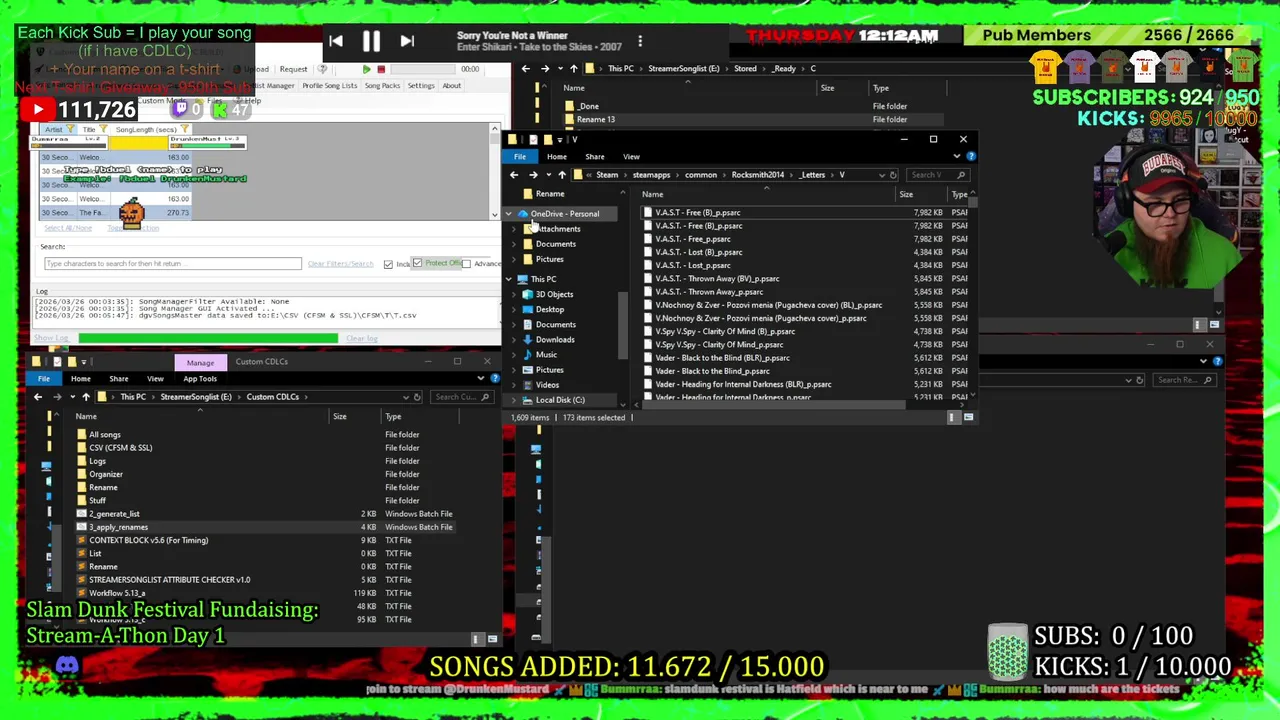Go up one level in V explorer window

click(x=562, y=175)
